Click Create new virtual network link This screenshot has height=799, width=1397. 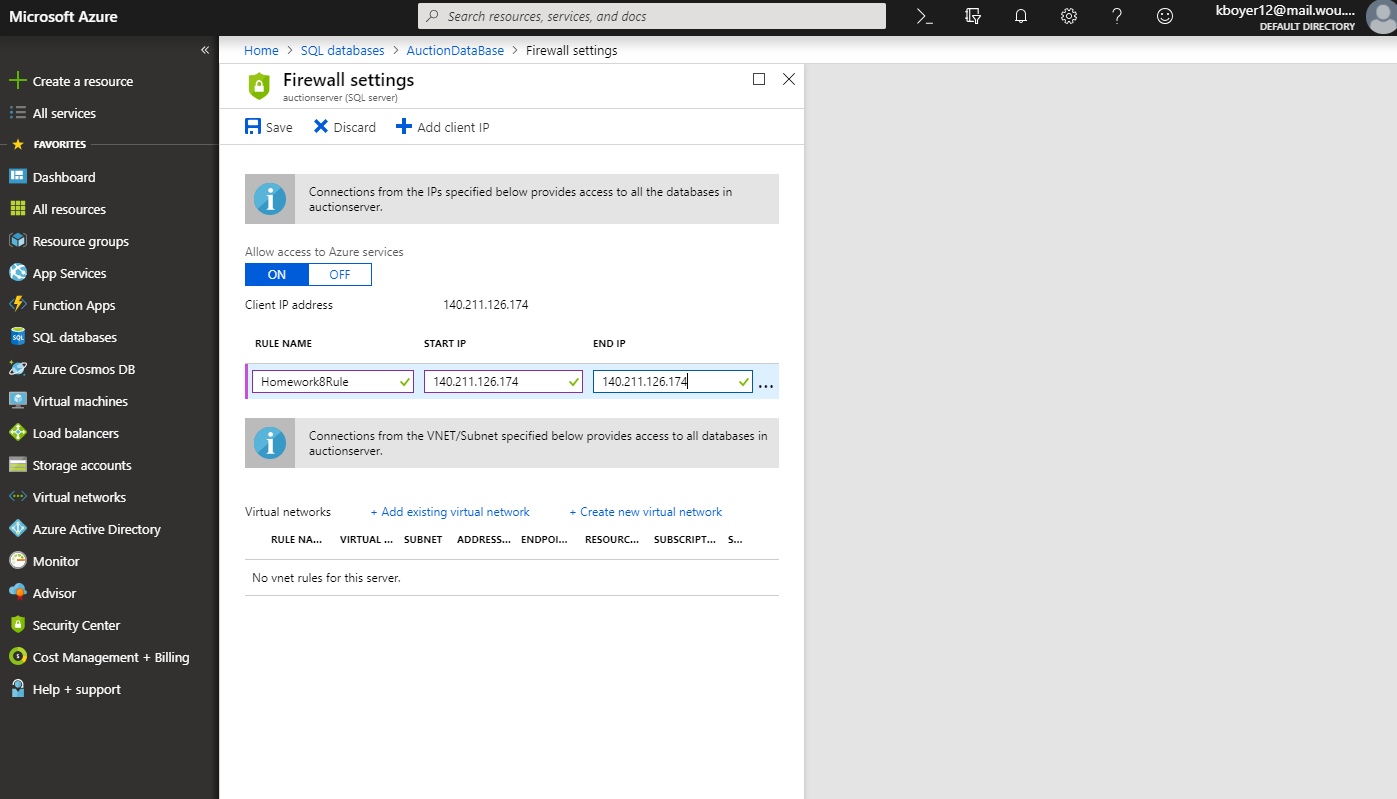click(x=646, y=512)
